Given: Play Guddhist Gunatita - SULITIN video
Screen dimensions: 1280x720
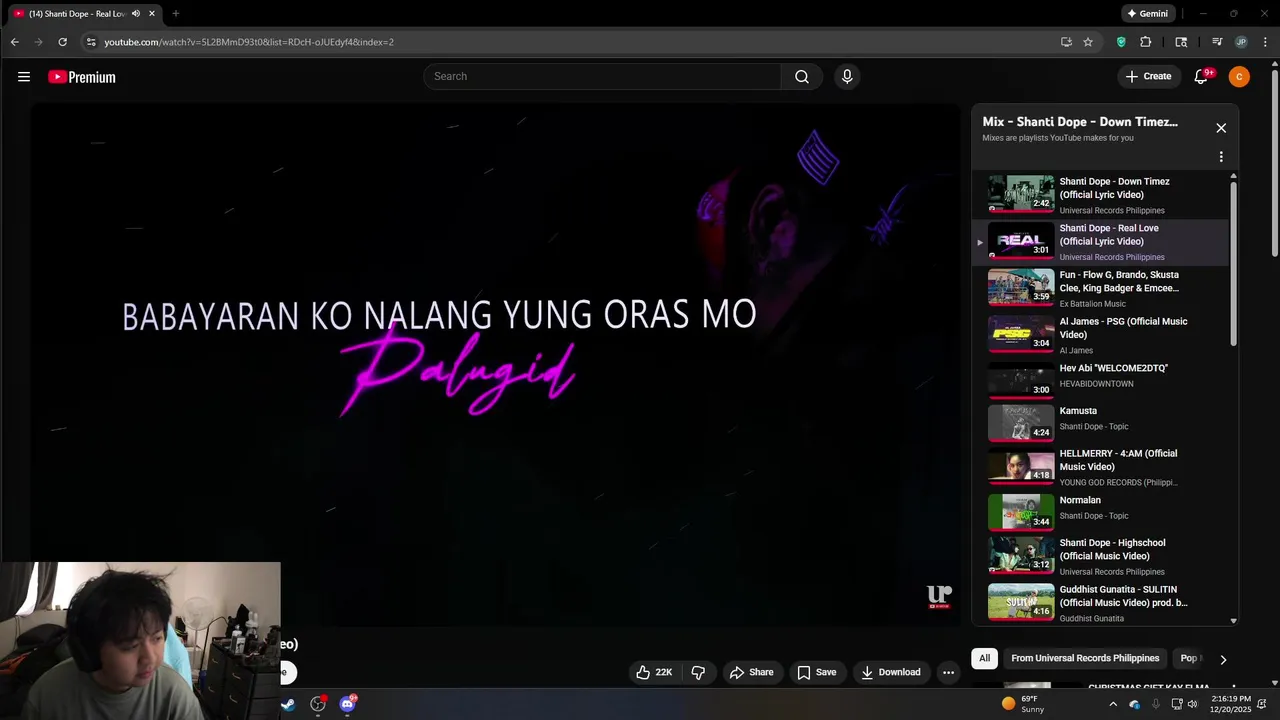Looking at the screenshot, I should pos(1100,603).
